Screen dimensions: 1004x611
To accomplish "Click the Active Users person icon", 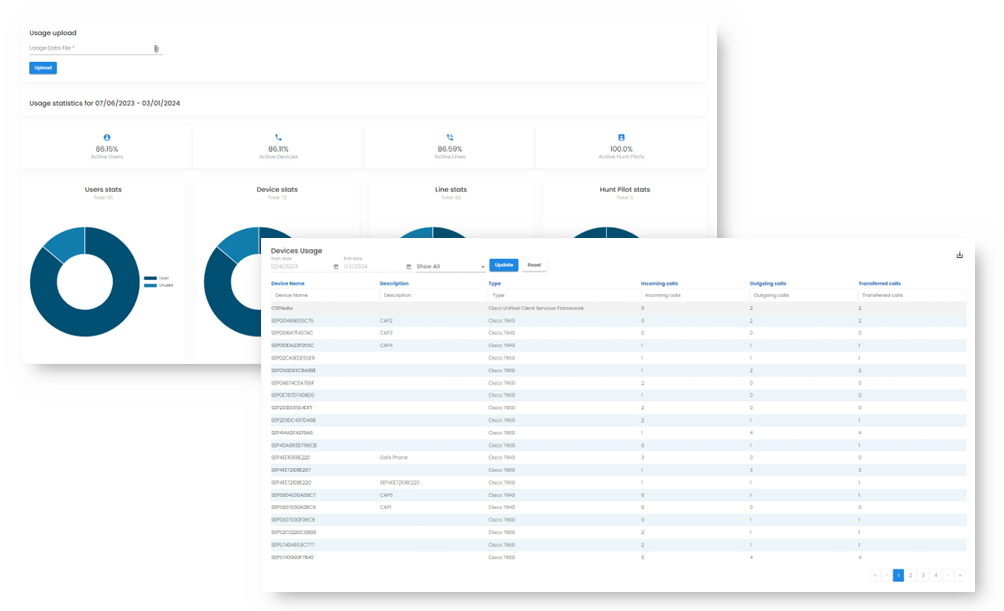I will [x=105, y=137].
